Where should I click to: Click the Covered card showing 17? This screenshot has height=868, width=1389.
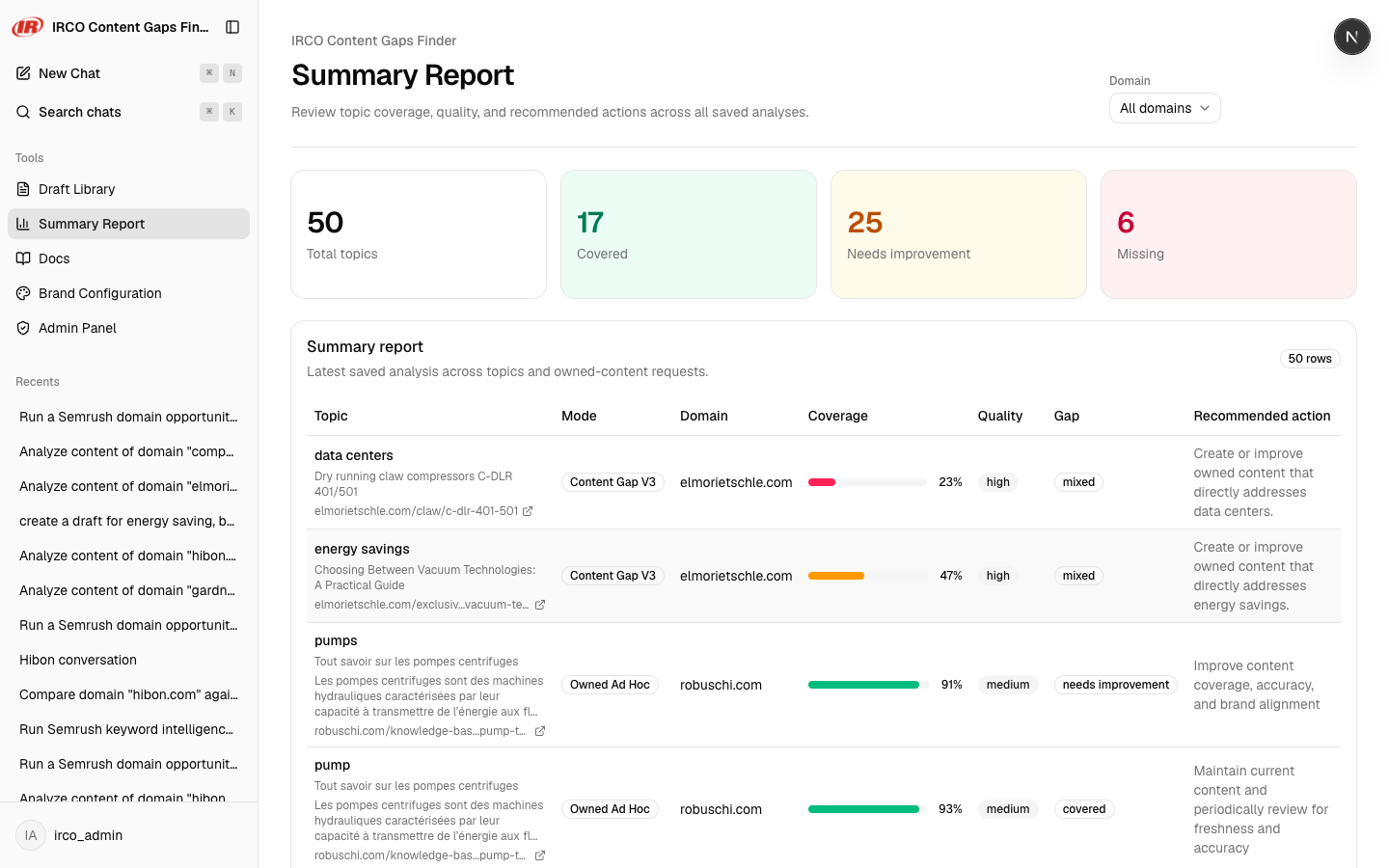(689, 234)
